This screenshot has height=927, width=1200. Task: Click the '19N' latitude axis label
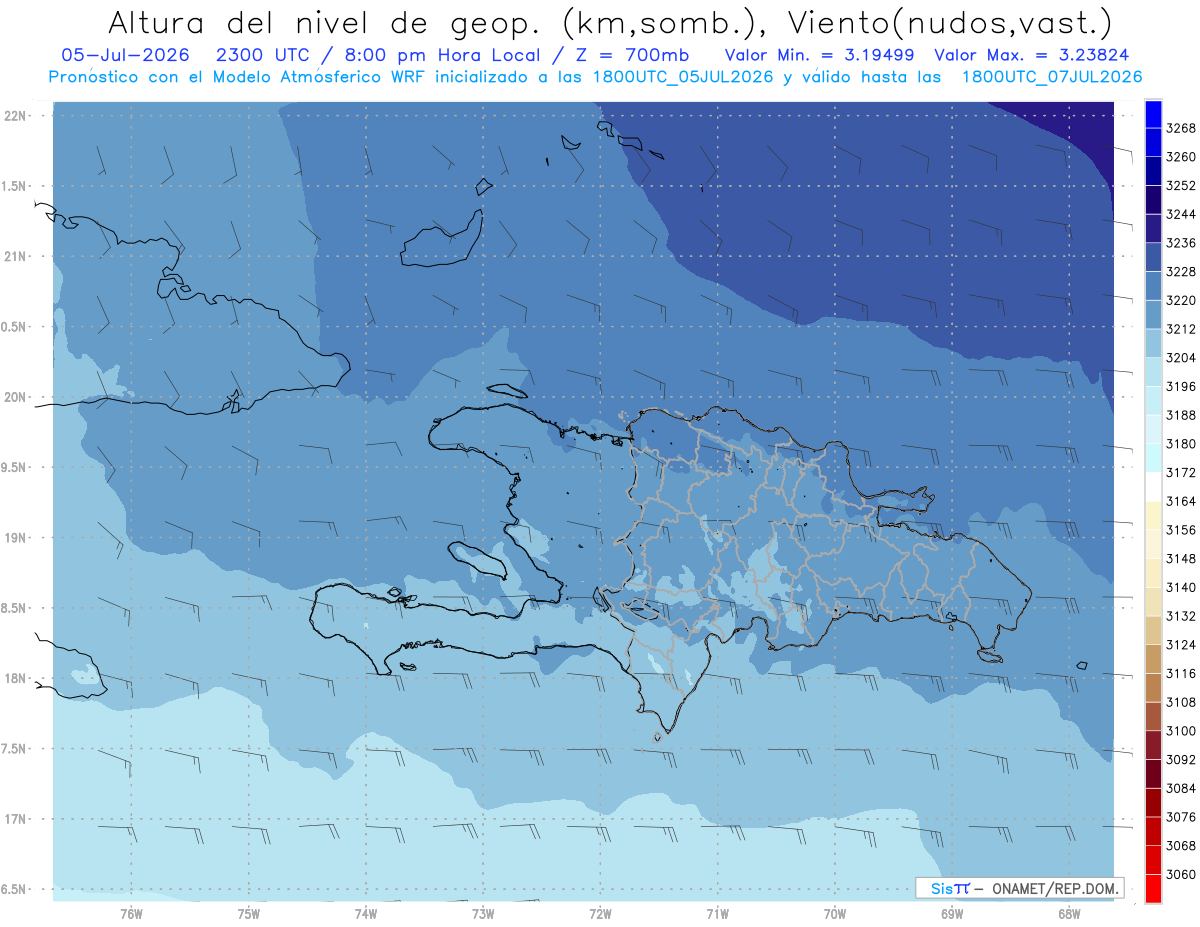pyautogui.click(x=15, y=537)
